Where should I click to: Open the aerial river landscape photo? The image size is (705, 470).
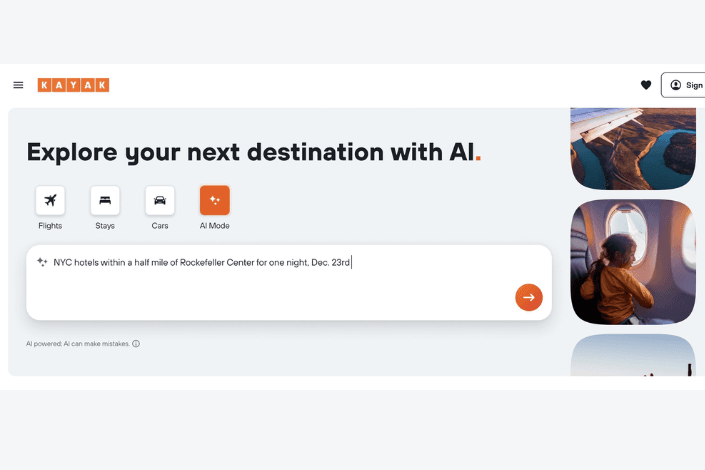point(632,148)
